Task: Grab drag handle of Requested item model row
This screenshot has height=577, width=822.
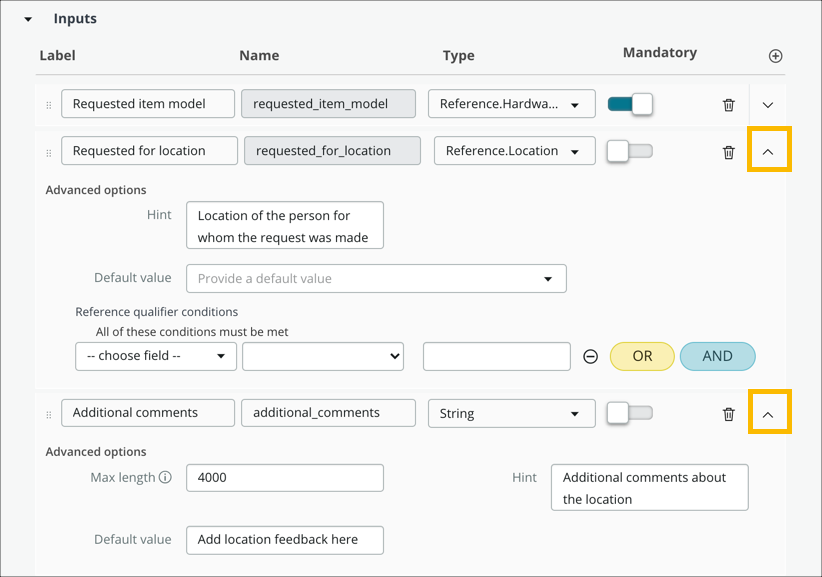Action: click(x=49, y=105)
